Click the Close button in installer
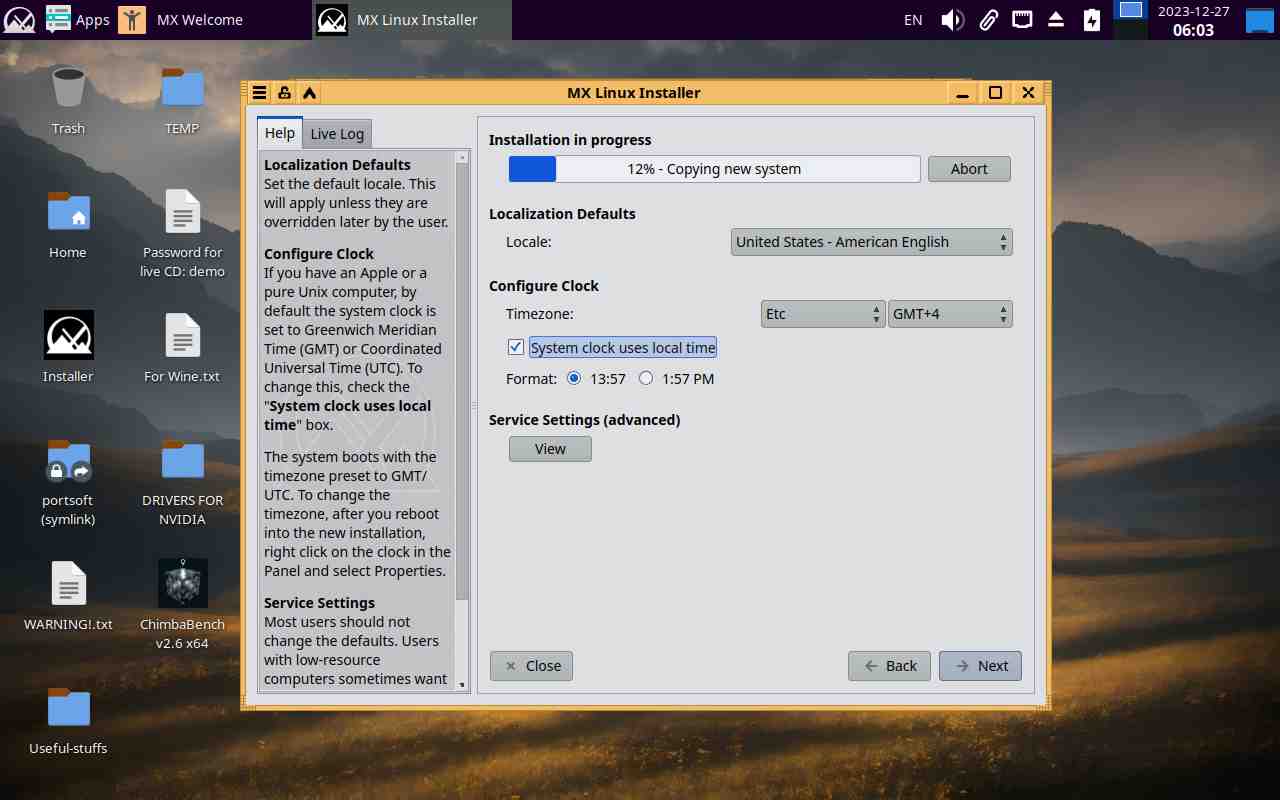Screen dimensions: 1280x800 click(531, 666)
